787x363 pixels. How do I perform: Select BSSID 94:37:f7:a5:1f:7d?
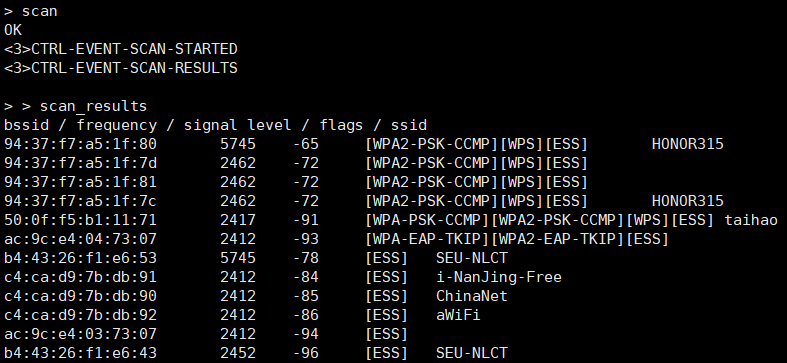80,163
